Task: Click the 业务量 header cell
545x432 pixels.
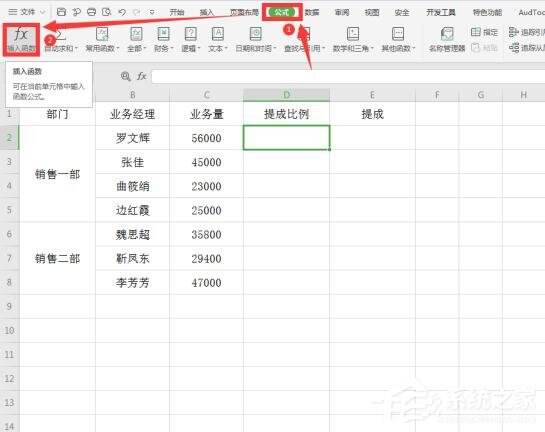Action: click(206, 114)
